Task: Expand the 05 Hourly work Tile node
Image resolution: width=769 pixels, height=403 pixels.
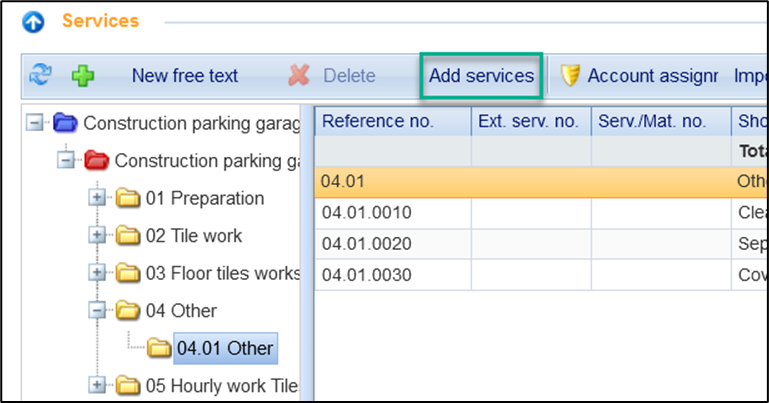Action: tap(97, 385)
